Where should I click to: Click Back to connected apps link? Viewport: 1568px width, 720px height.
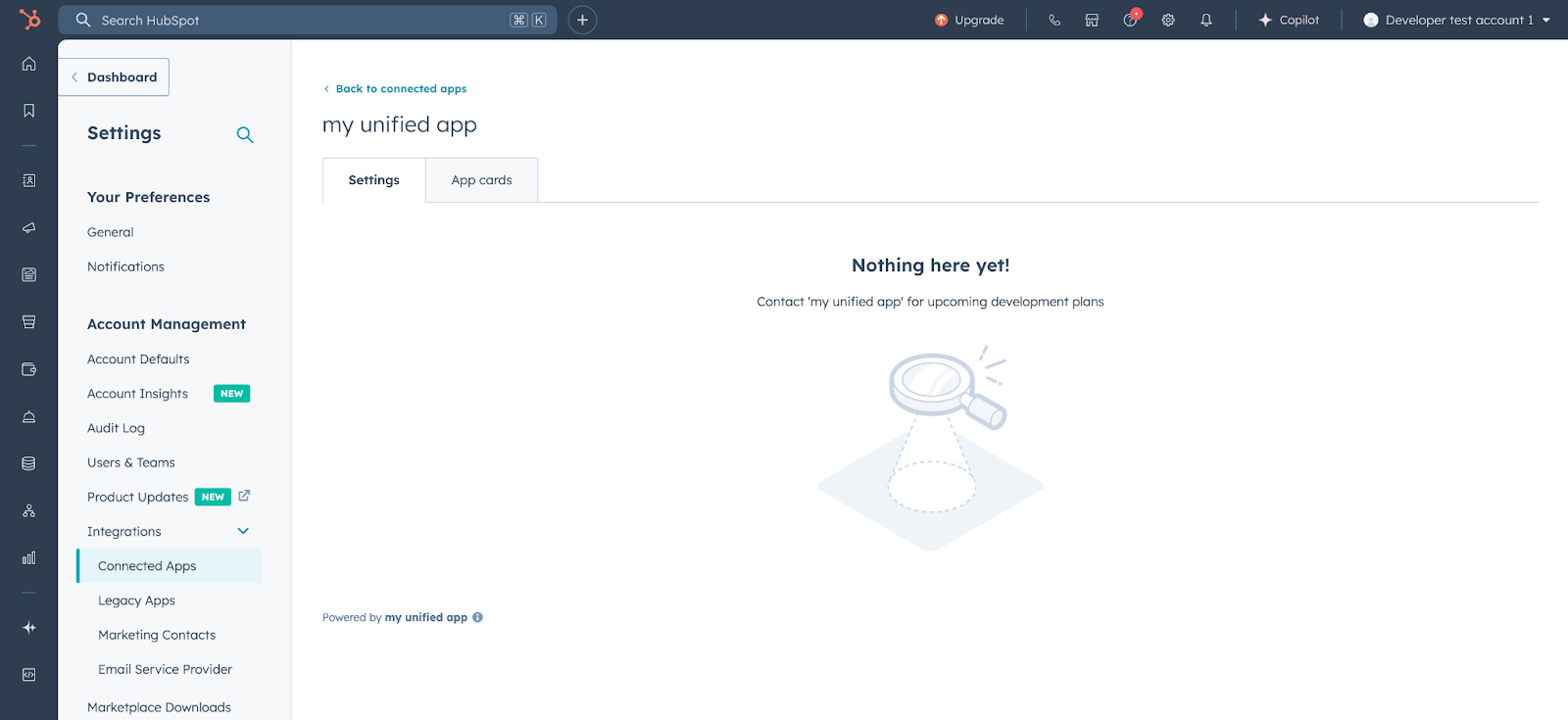(x=400, y=89)
